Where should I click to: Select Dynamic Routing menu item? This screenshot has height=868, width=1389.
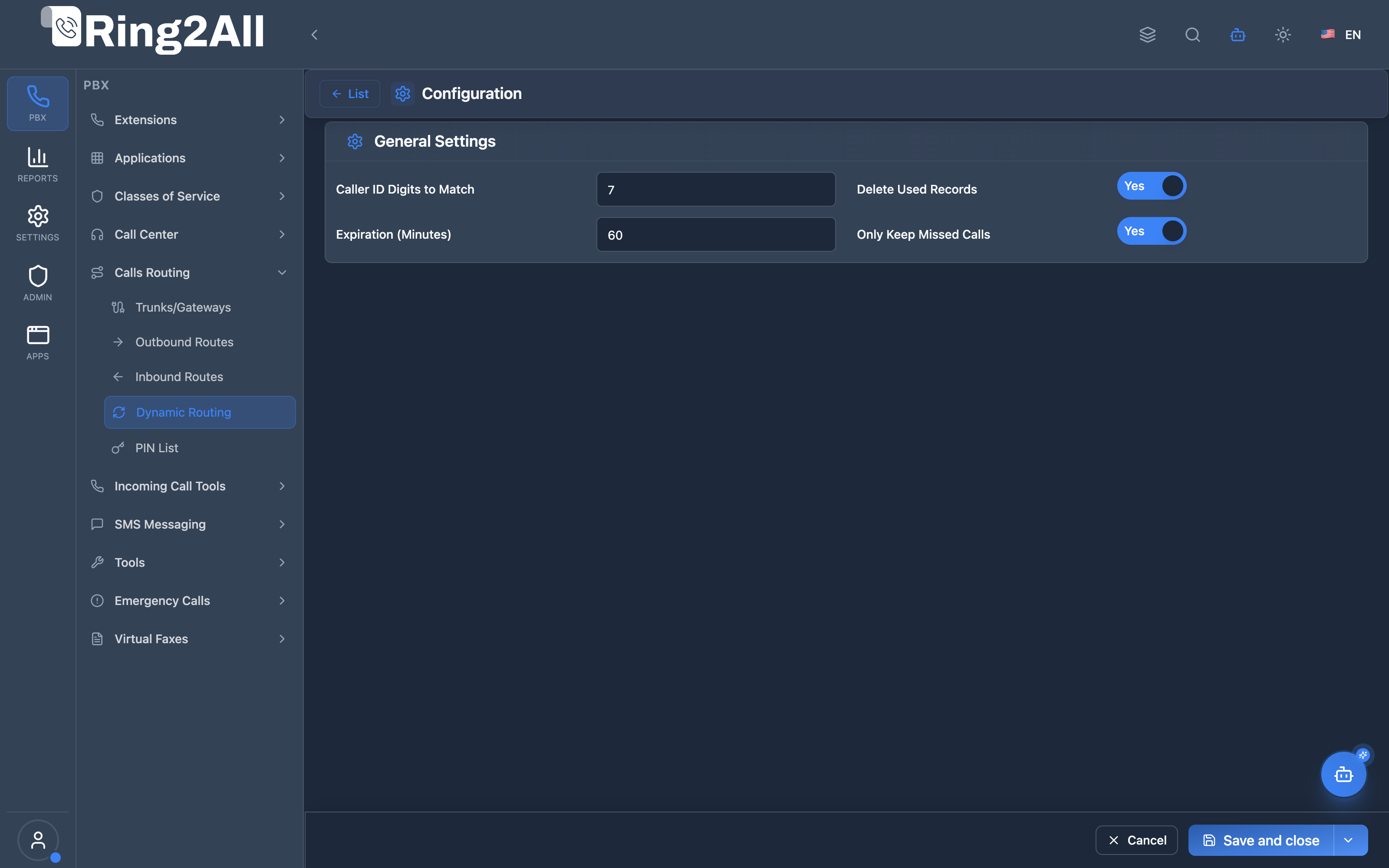[x=200, y=412]
